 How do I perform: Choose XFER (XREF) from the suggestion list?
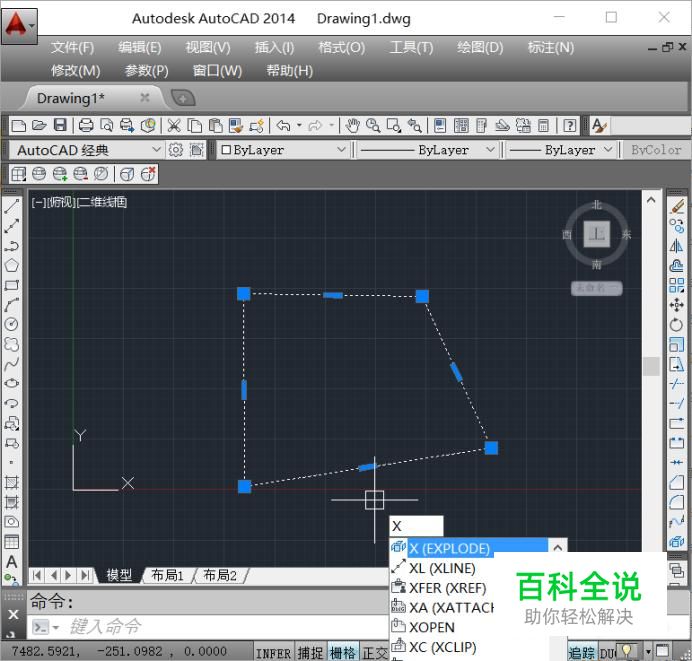442,588
